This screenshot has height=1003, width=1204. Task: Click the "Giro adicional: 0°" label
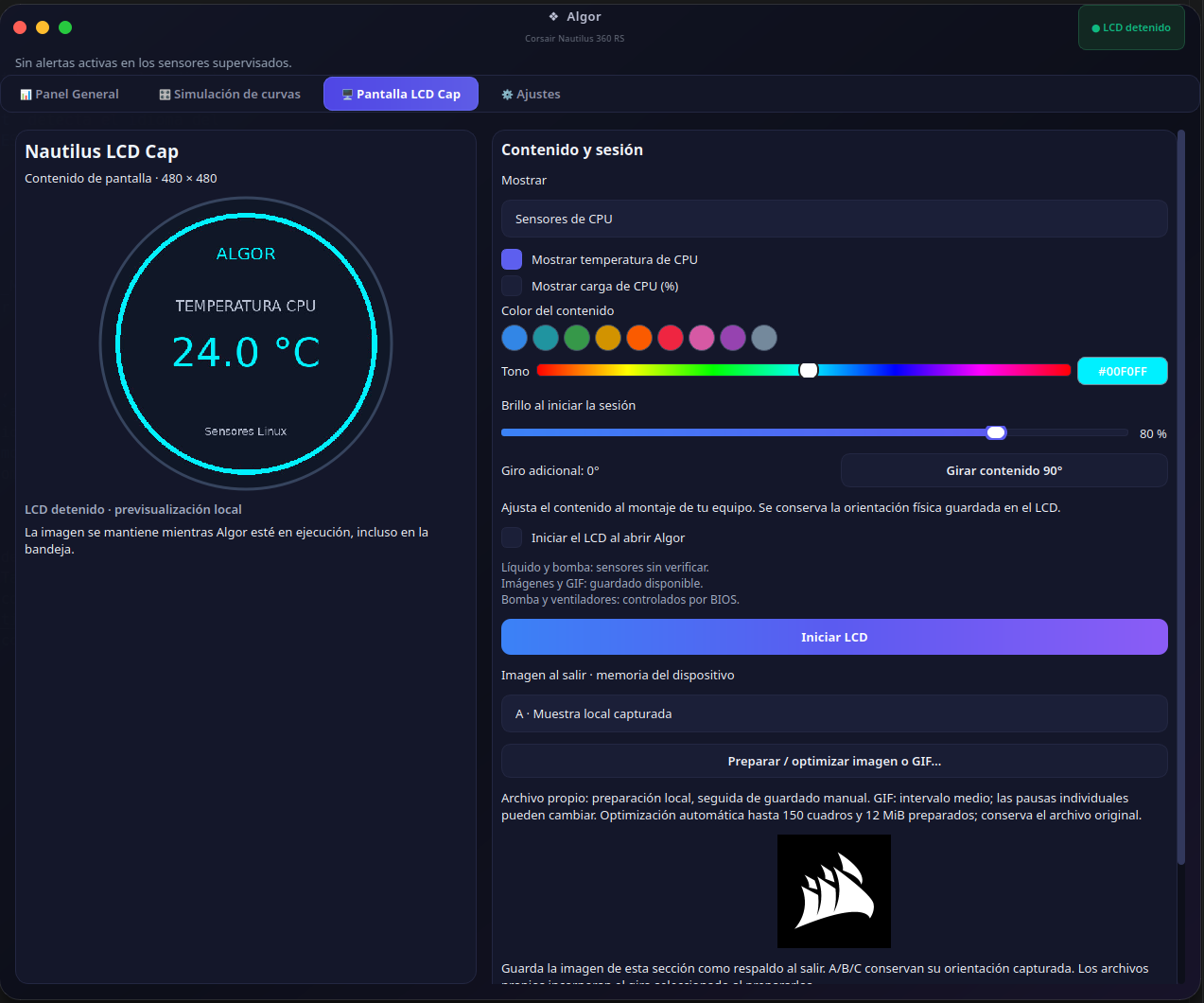point(550,470)
